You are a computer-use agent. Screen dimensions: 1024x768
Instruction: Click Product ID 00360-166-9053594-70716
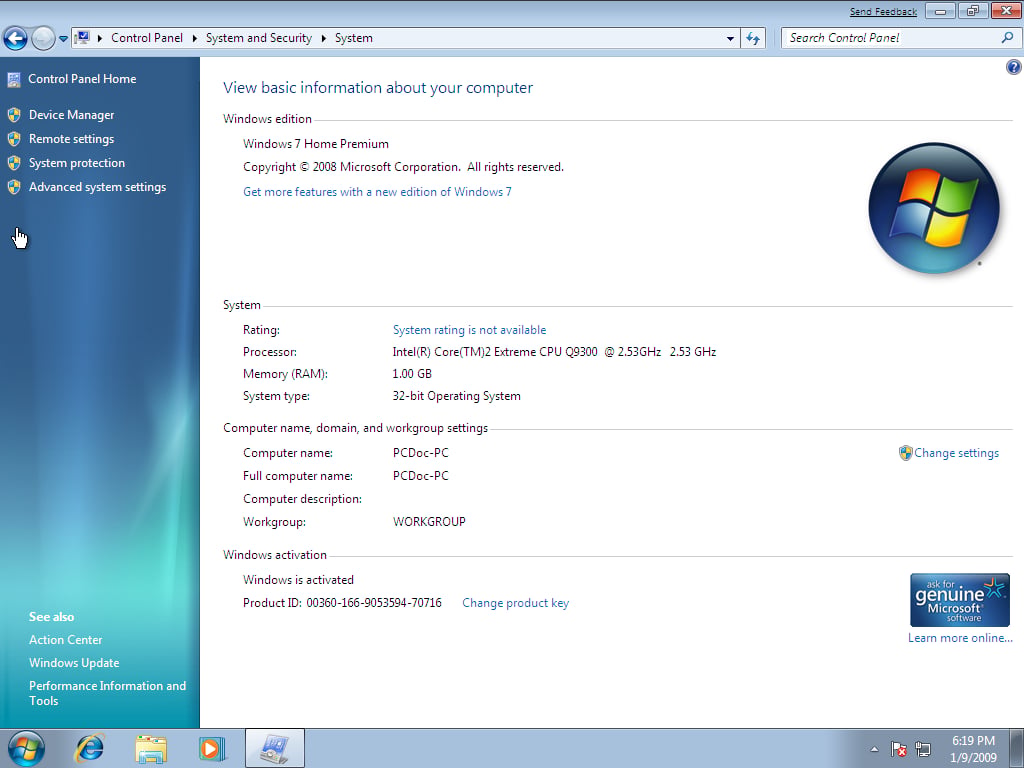pyautogui.click(x=342, y=603)
